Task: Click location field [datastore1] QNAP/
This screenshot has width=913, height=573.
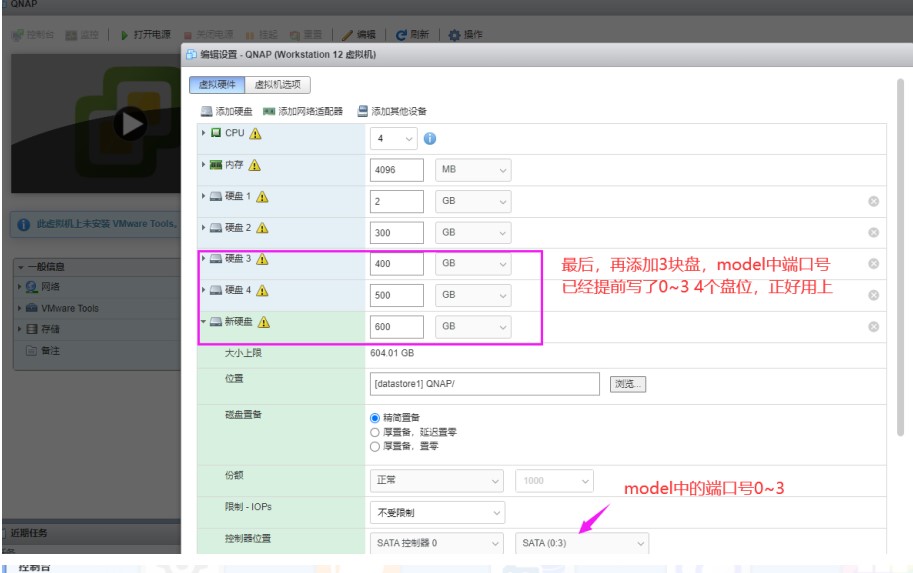Action: point(484,384)
